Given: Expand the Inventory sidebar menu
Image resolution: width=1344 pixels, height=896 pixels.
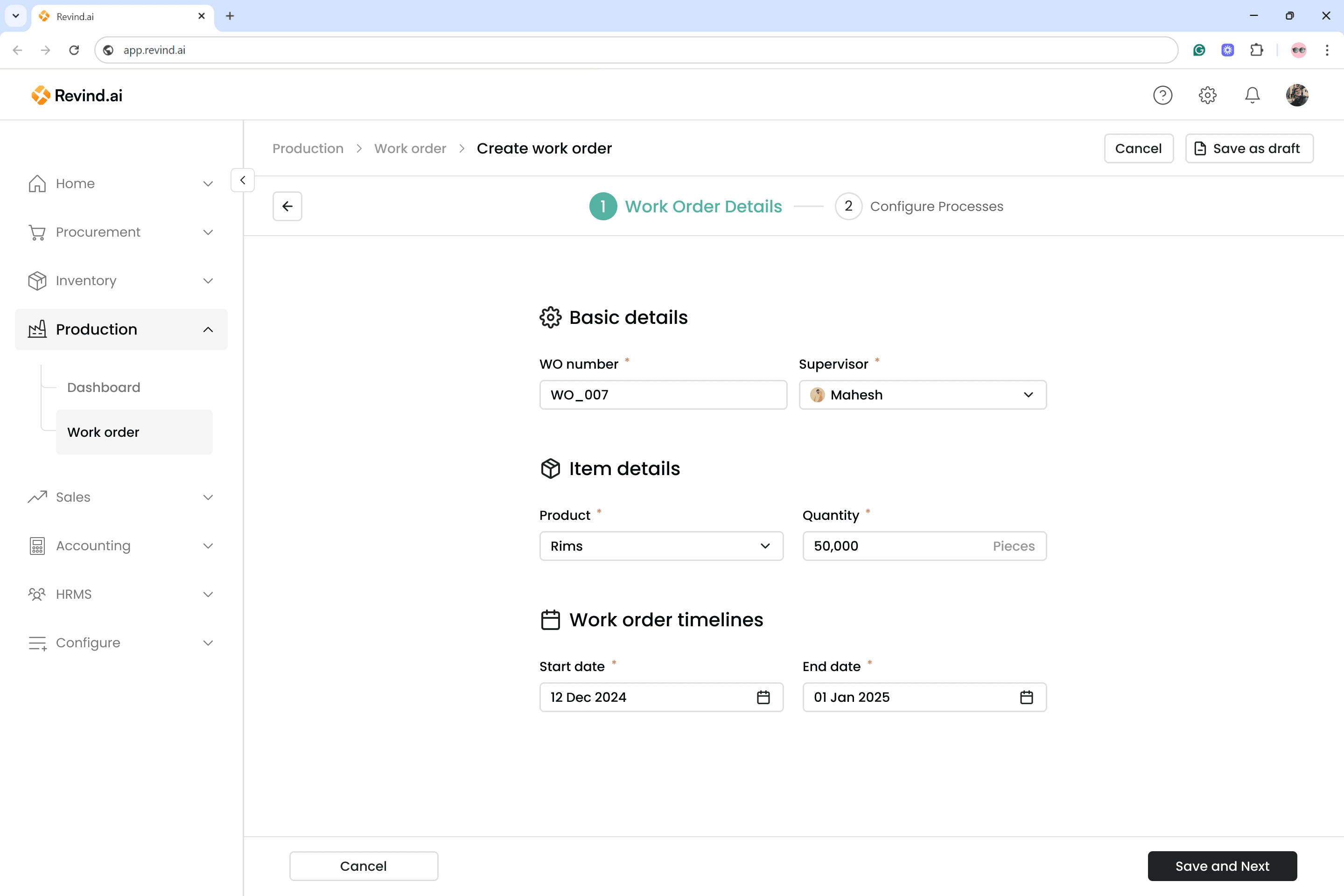Looking at the screenshot, I should coord(121,280).
